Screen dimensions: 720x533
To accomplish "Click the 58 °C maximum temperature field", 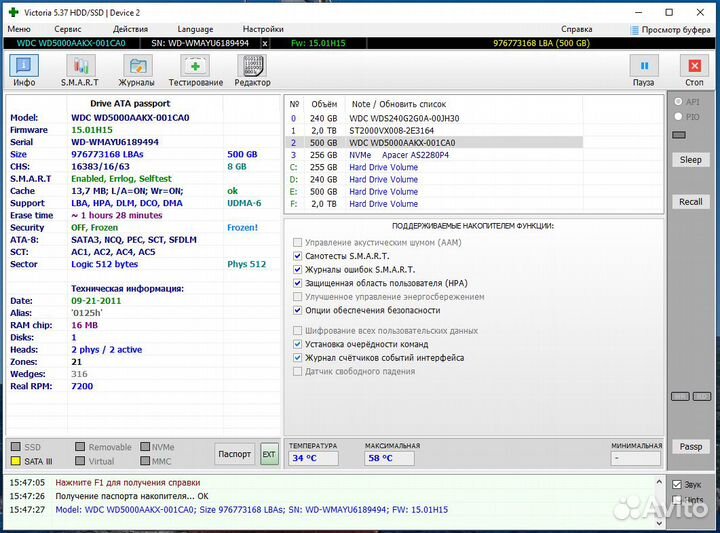I will [x=389, y=458].
